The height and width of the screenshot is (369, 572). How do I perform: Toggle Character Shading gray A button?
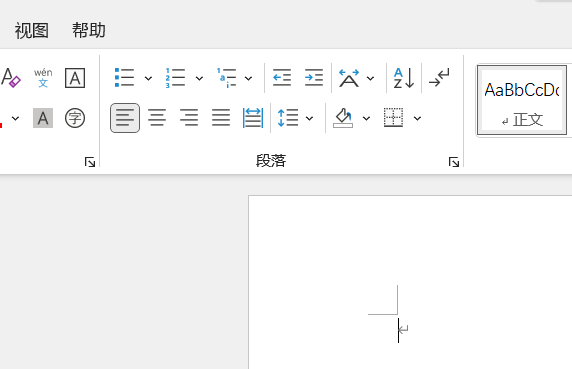coord(43,118)
